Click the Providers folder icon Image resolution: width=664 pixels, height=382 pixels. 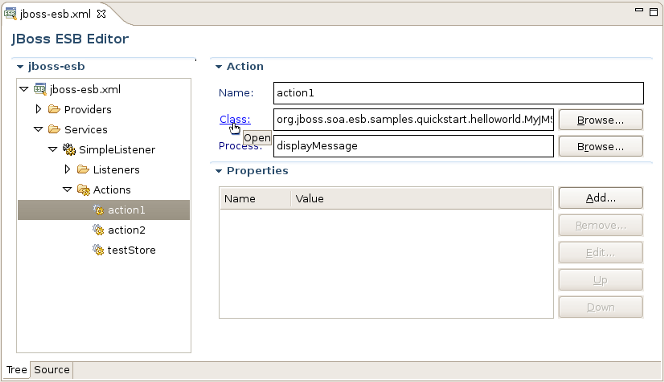(x=54, y=109)
